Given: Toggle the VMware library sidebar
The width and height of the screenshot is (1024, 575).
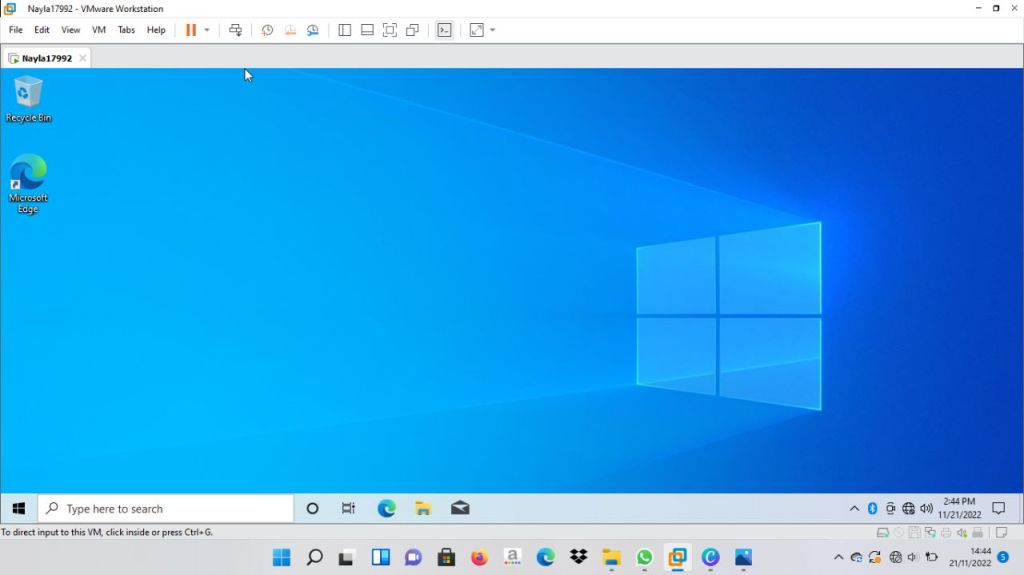Looking at the screenshot, I should click(345, 30).
